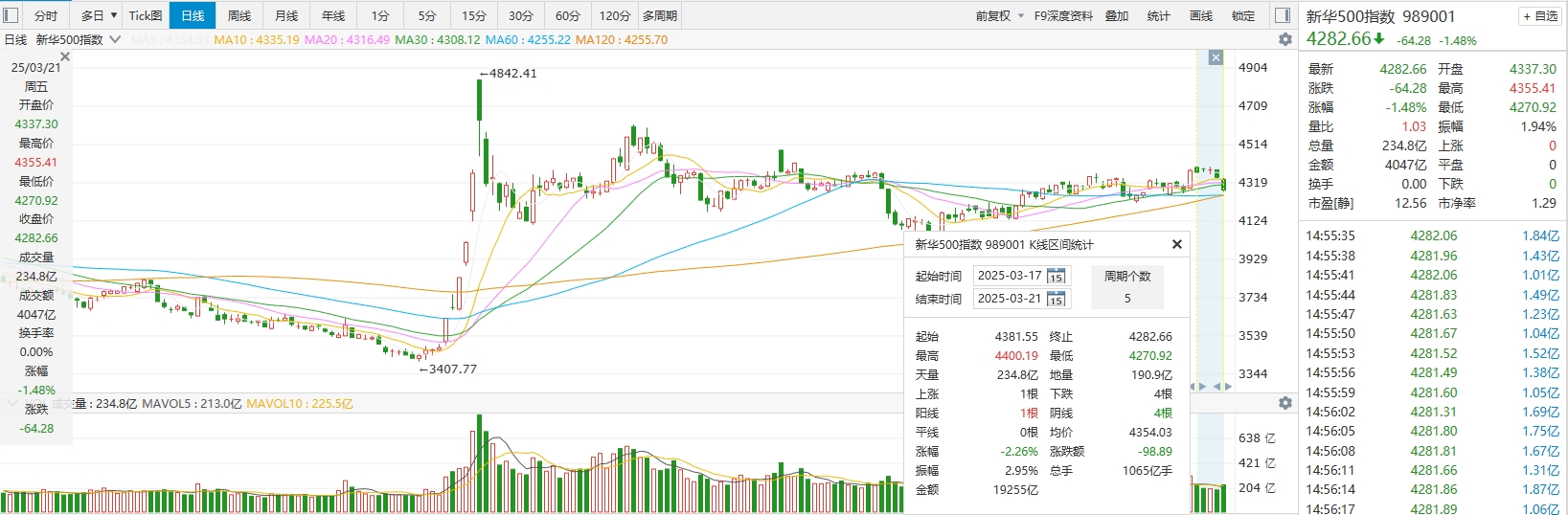Click the 周期个数 value 5
1568x515 pixels.
pos(1127,298)
